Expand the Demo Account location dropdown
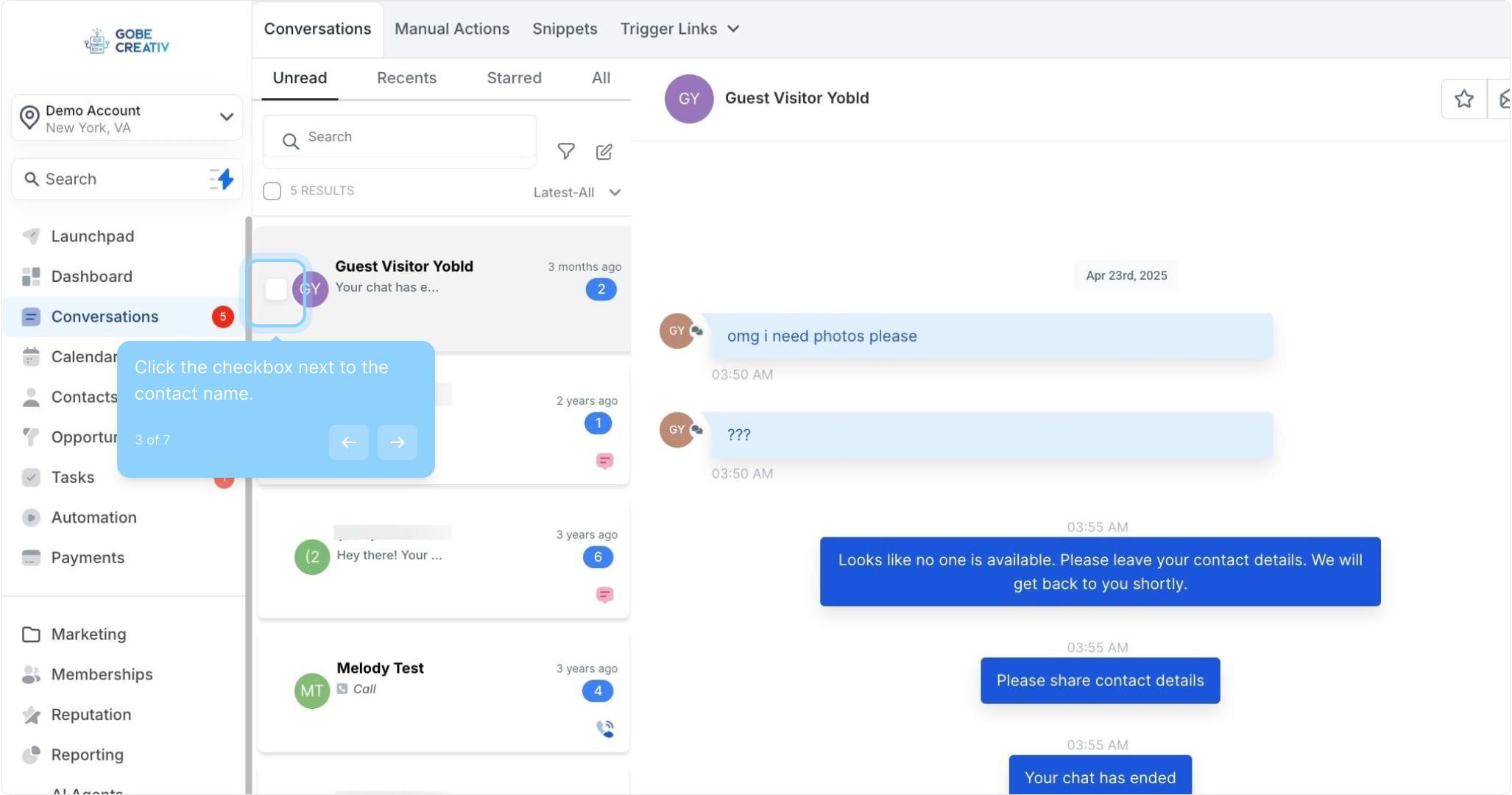1512x795 pixels. 226,117
